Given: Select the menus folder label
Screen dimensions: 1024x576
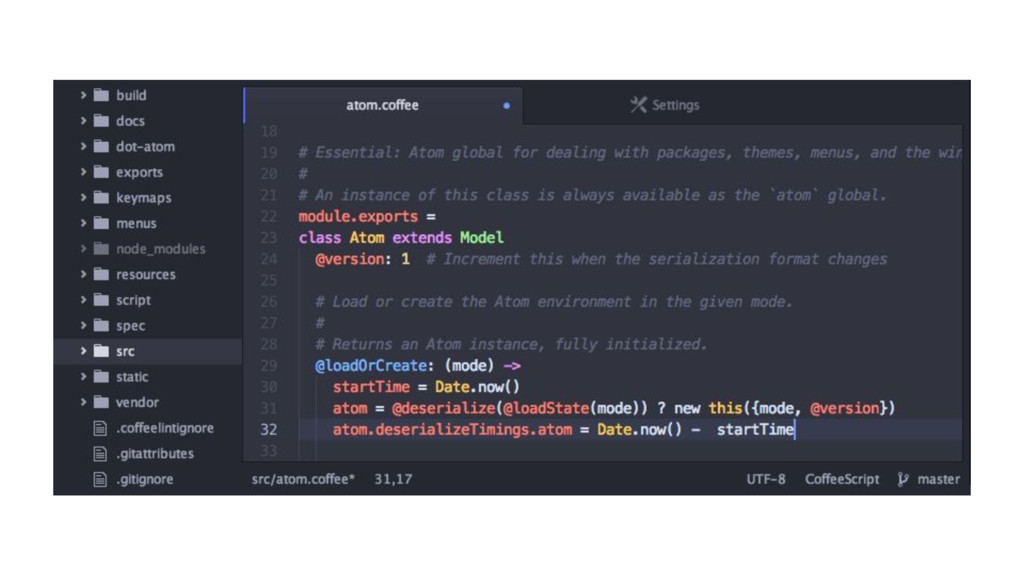Looking at the screenshot, I should point(136,223).
